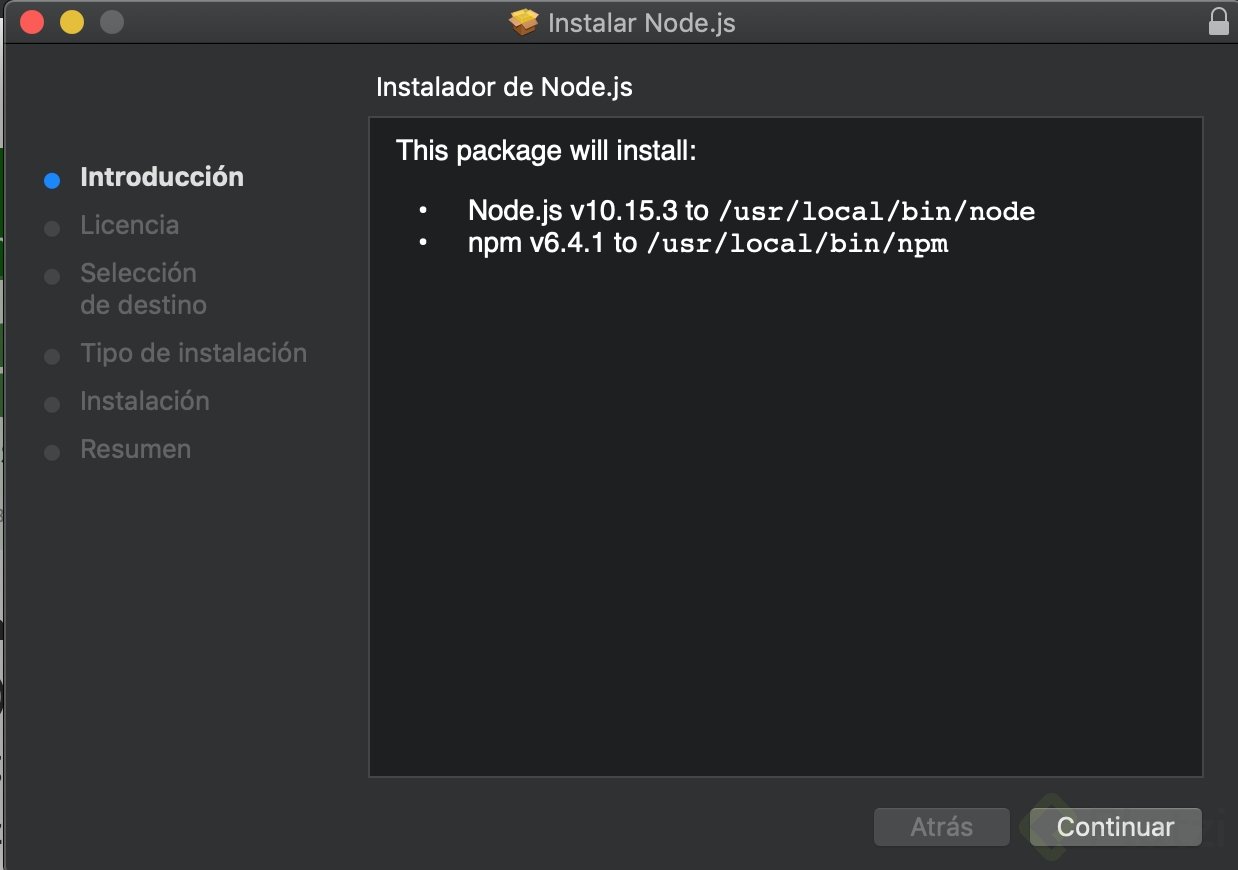Screen dimensions: 1238x870
Task: Minimize the installer with the yellow button
Action: 72,21
